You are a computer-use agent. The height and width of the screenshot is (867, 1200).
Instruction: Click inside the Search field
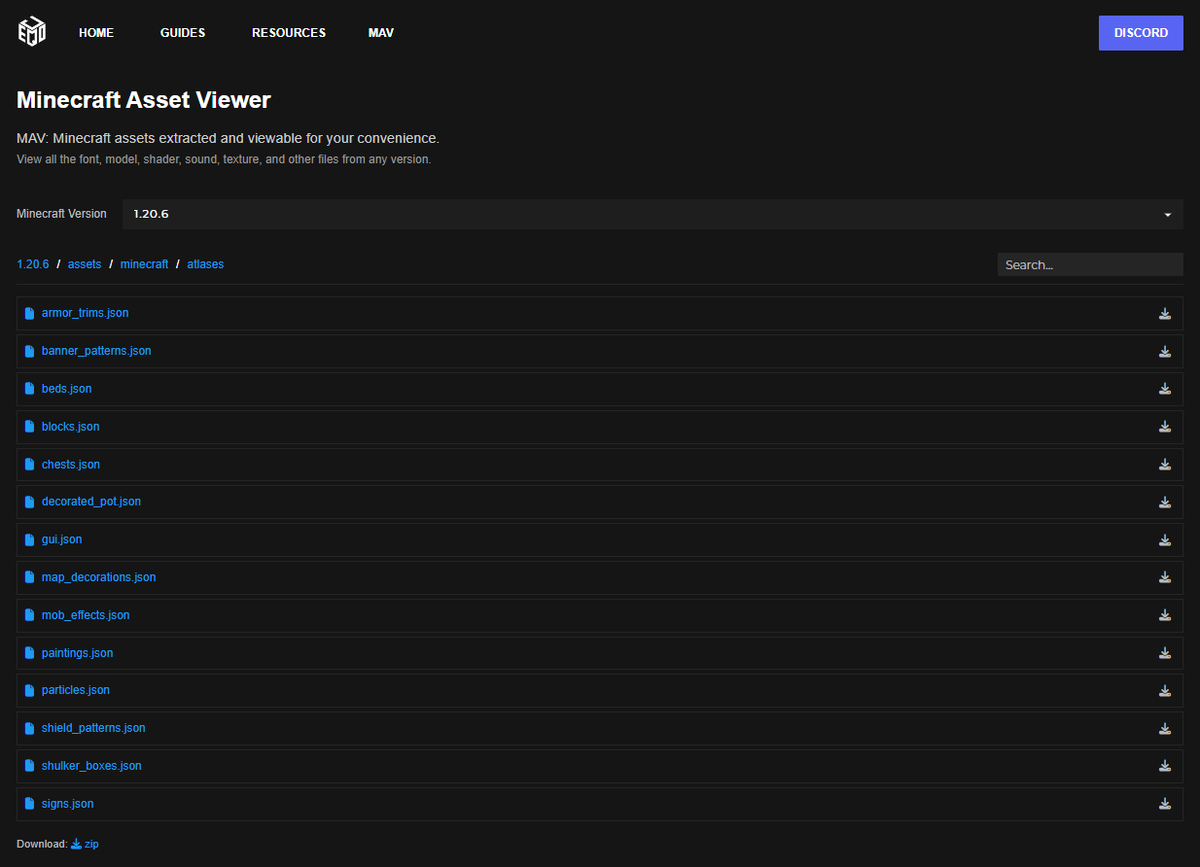pos(1090,264)
